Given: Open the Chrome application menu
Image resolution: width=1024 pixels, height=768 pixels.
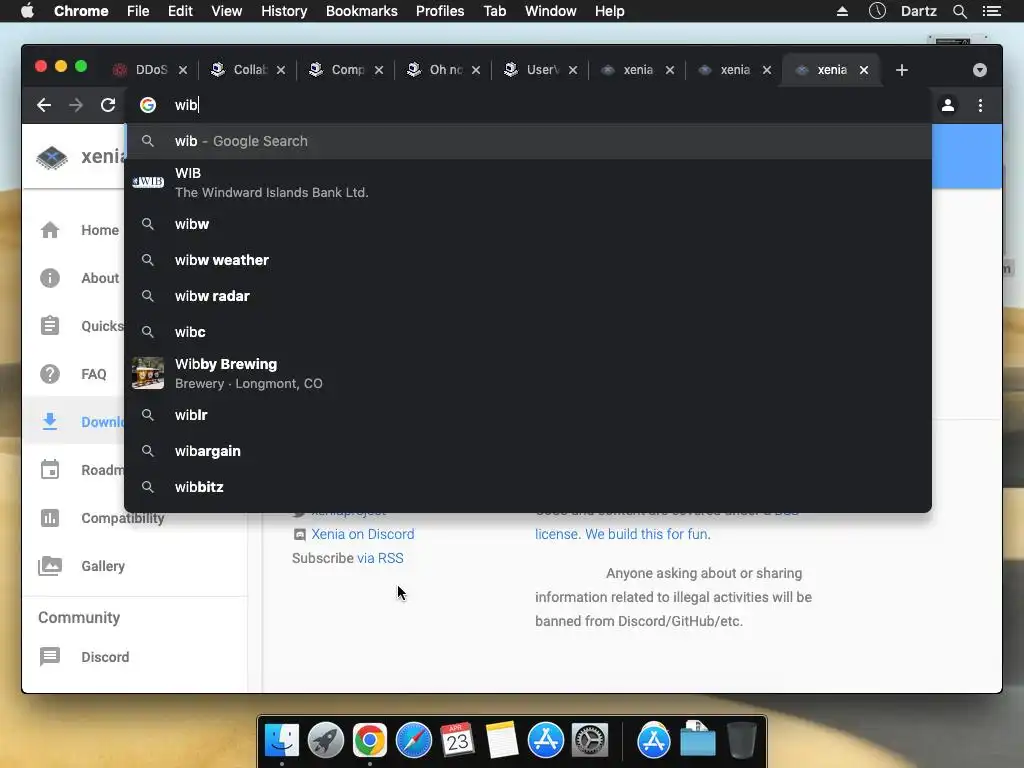Looking at the screenshot, I should click(81, 11).
